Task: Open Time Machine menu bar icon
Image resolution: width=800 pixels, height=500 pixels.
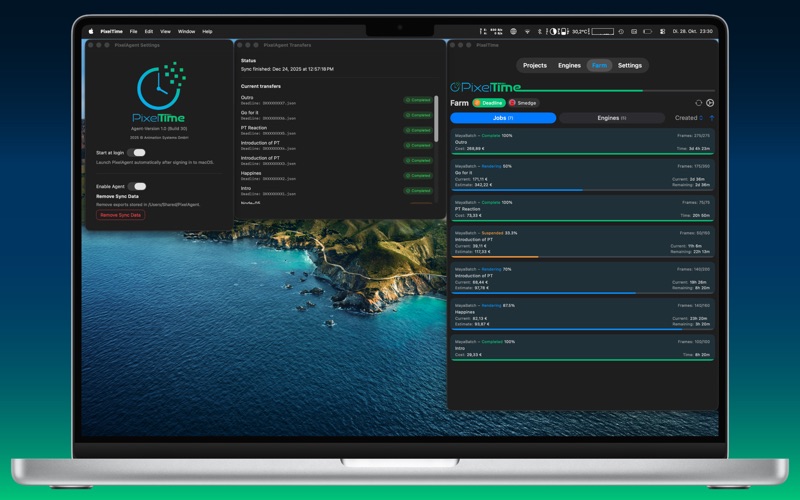Action: pyautogui.click(x=621, y=32)
